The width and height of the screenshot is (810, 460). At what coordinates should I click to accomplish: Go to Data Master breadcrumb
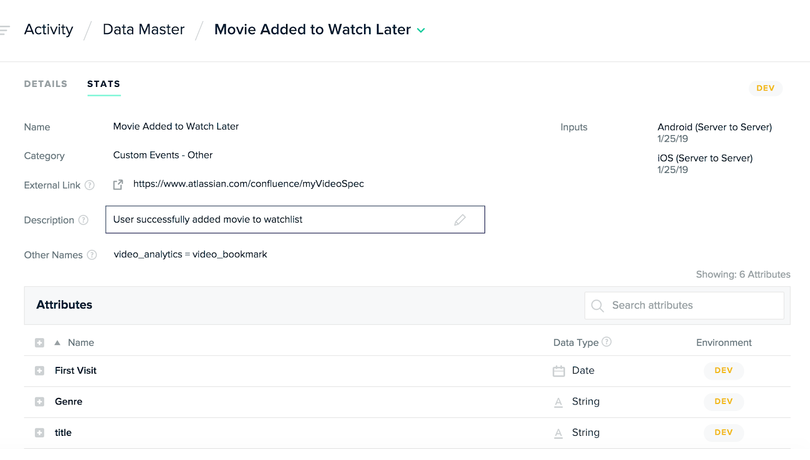[x=144, y=29]
